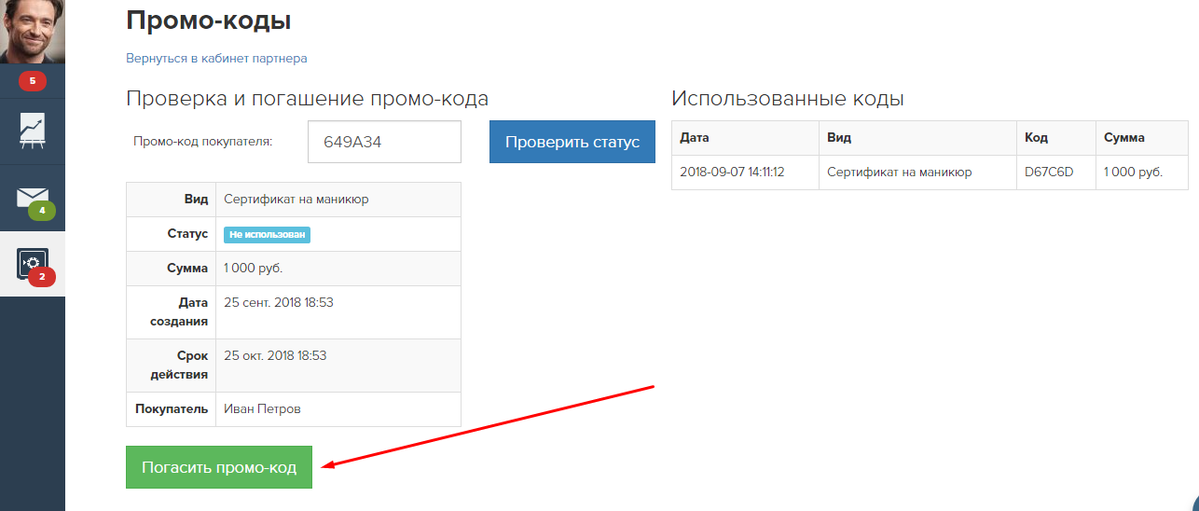This screenshot has height=511, width=1199.
Task: Focus the promo code field containing 649A34
Action: (x=385, y=142)
